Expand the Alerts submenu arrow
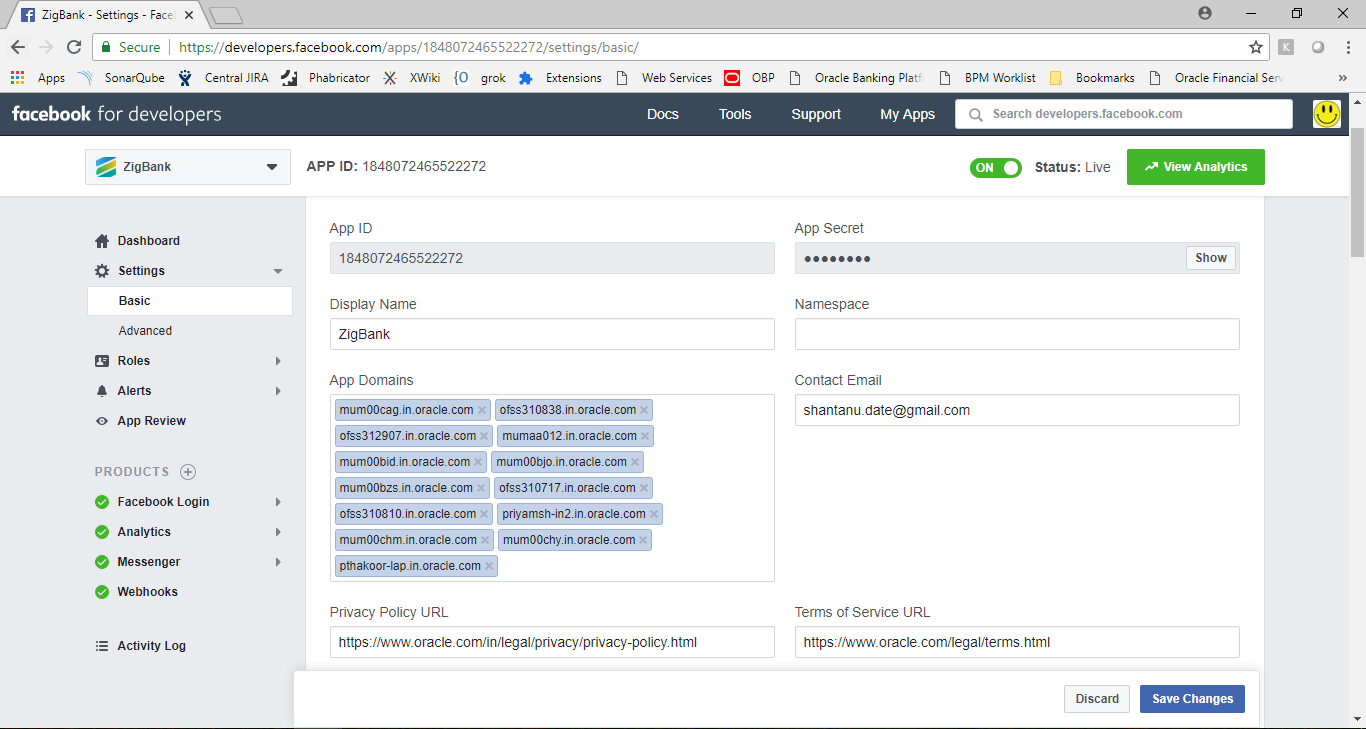1366x729 pixels. [278, 391]
